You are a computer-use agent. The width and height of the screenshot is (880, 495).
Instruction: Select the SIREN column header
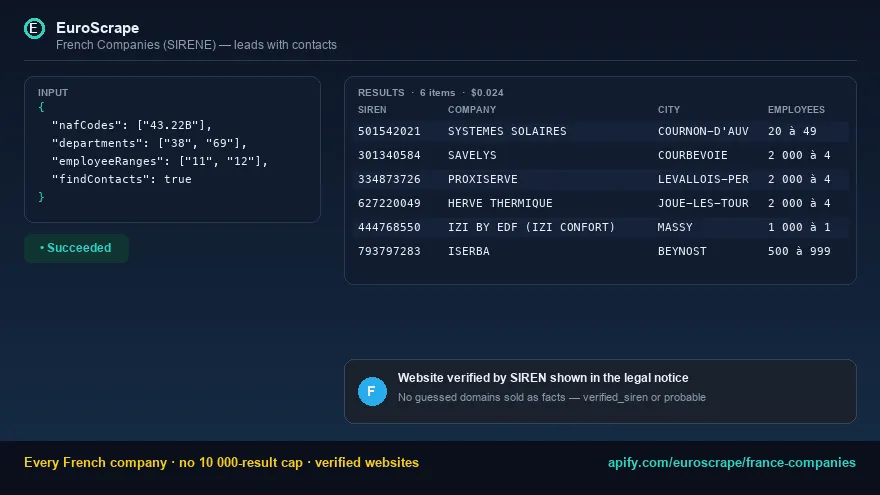(372, 109)
